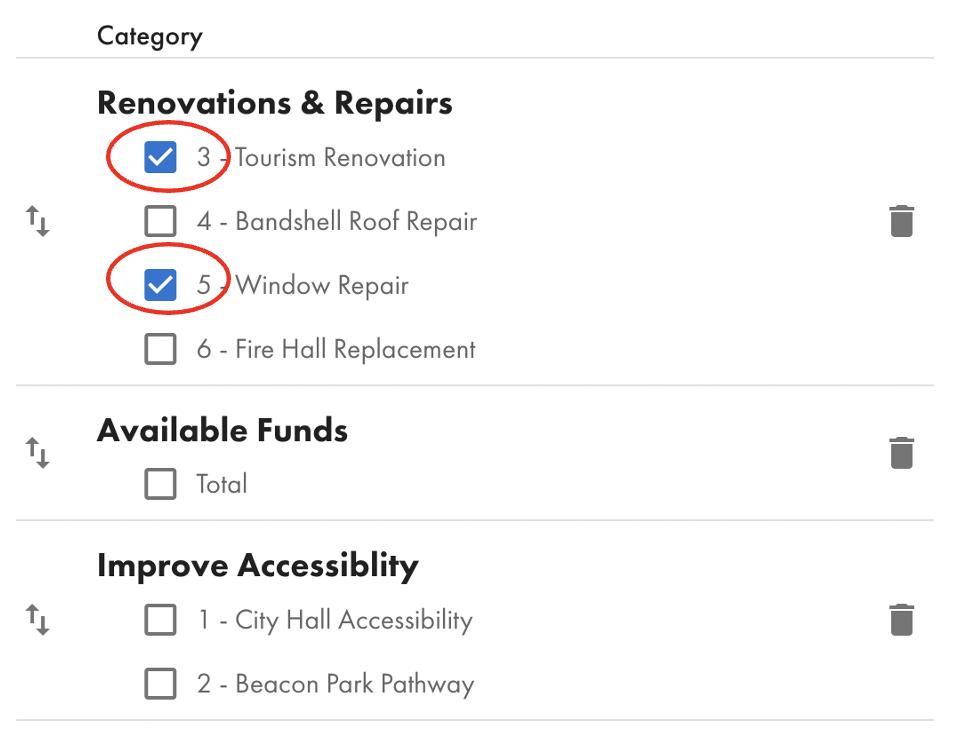This screenshot has width=974, height=750.
Task: Check the Fire Hall Replacement checkbox
Action: click(x=160, y=349)
